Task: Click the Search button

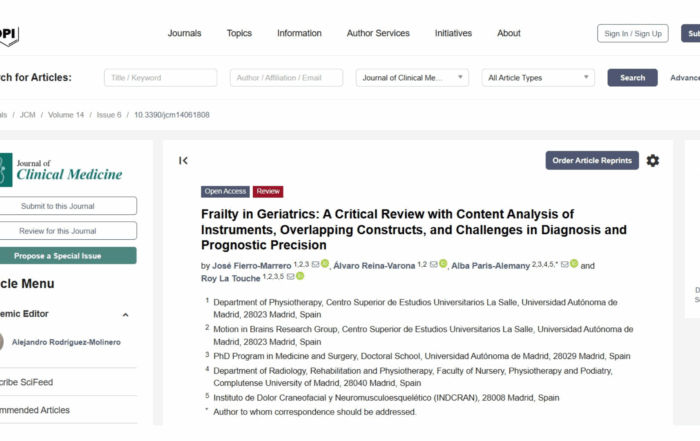Action: point(632,78)
